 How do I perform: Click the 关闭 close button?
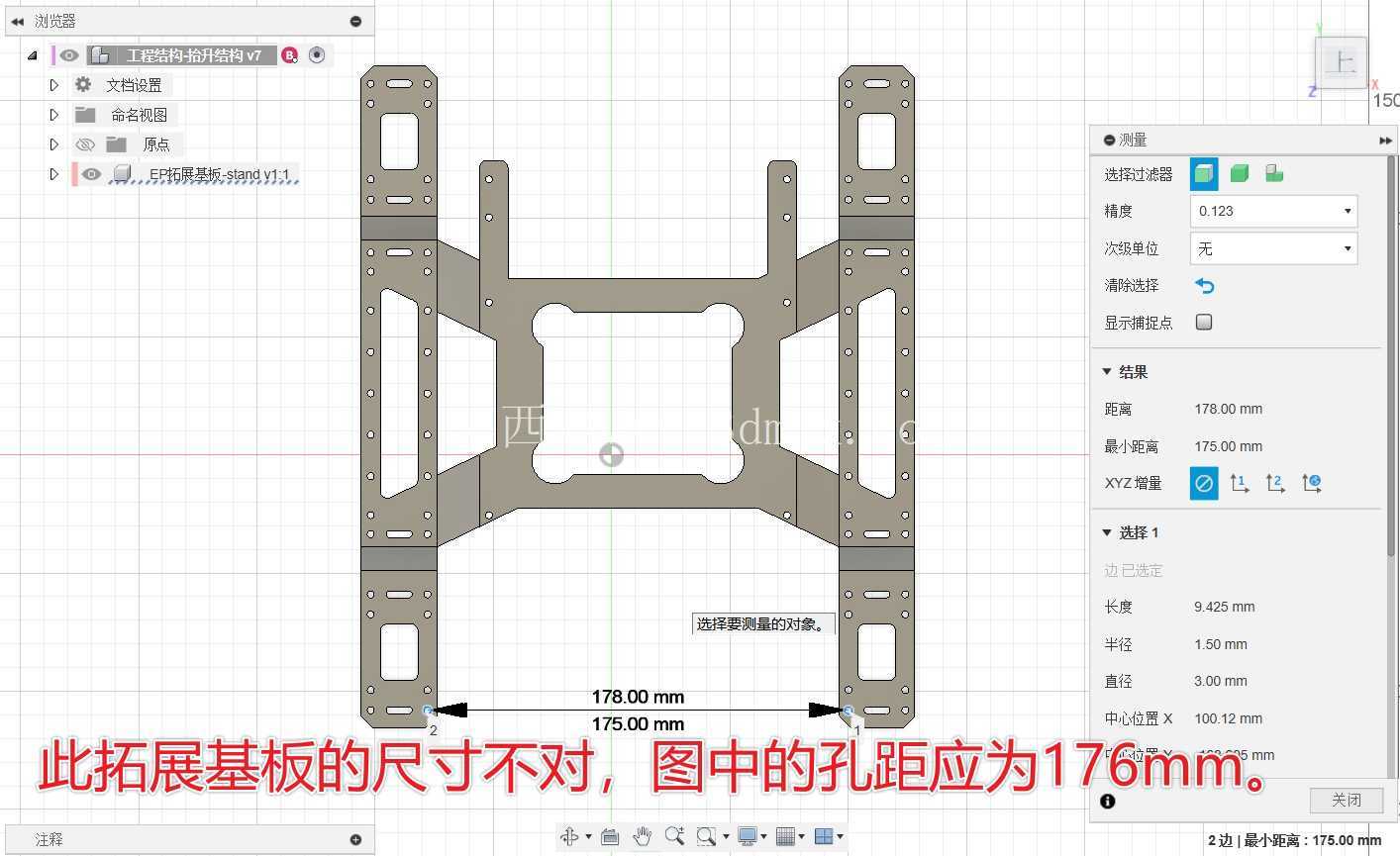[1346, 800]
